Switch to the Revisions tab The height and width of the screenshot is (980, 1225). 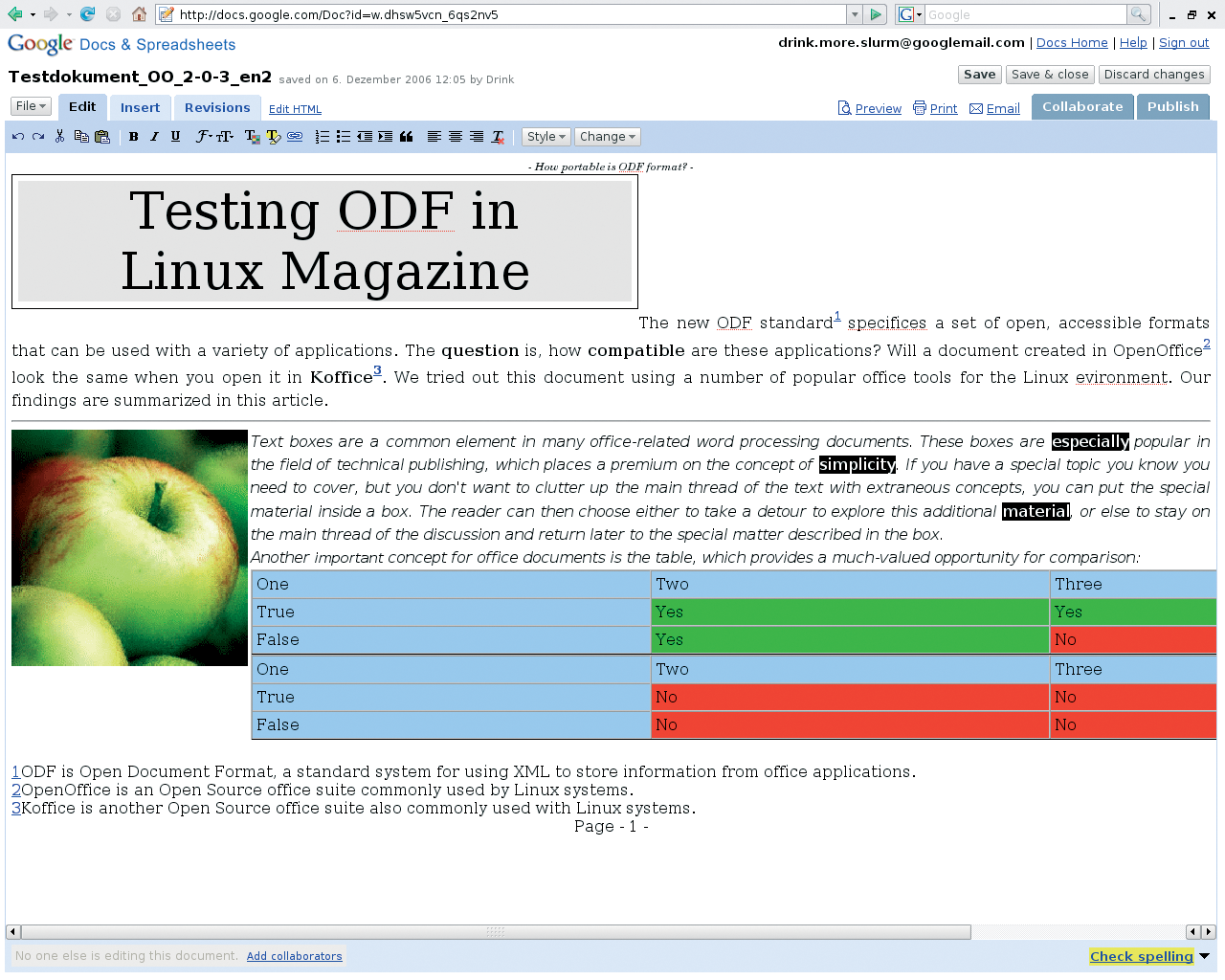click(217, 108)
